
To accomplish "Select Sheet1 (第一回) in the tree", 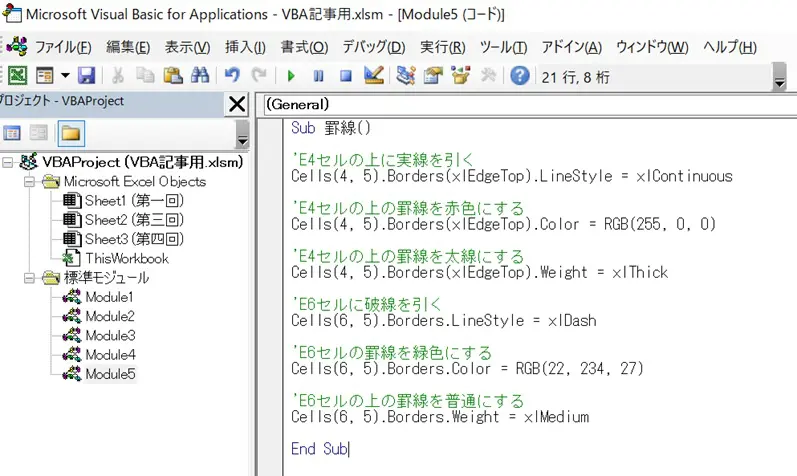I will [x=134, y=201].
